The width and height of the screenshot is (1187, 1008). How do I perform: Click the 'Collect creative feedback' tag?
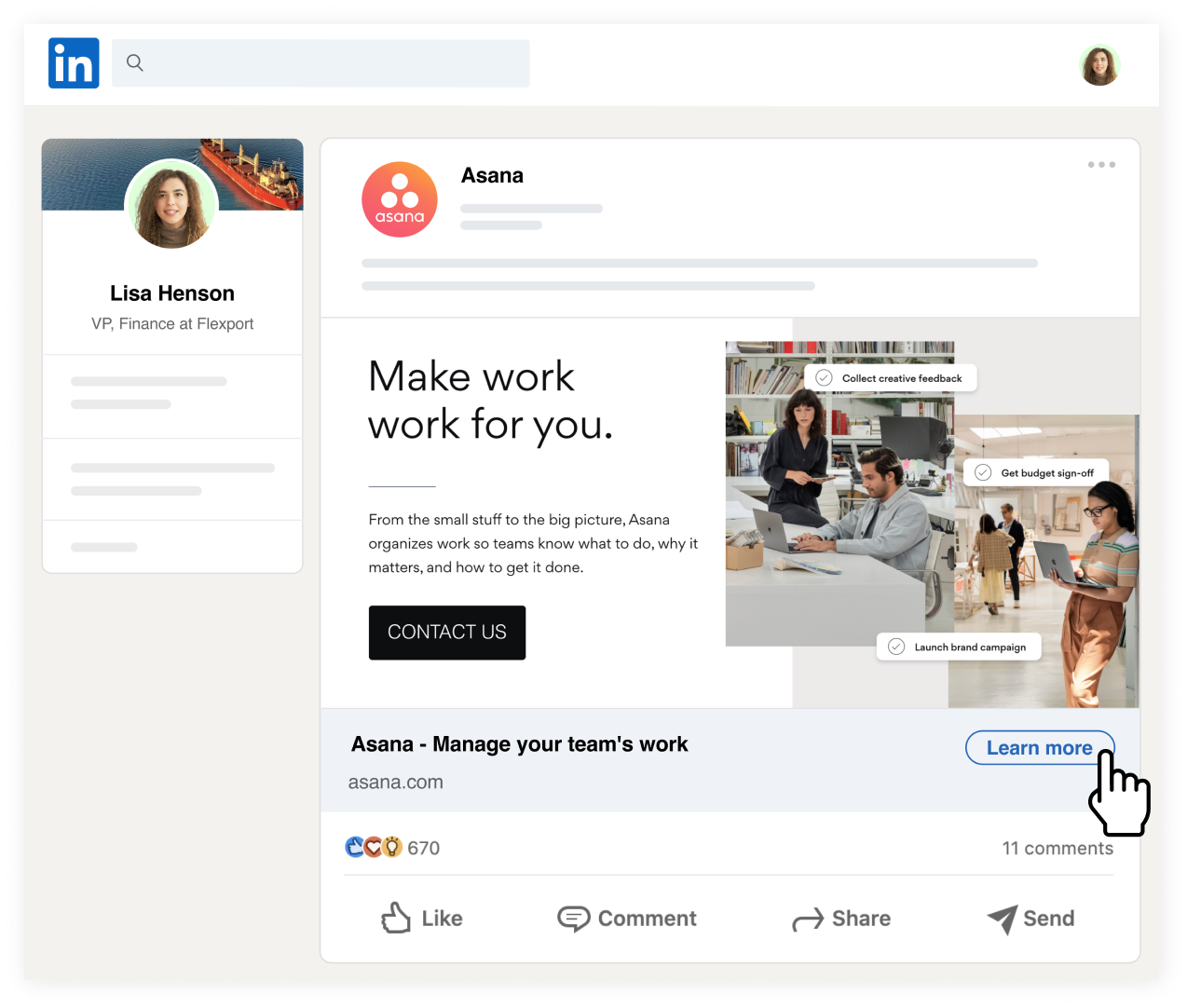(x=891, y=378)
